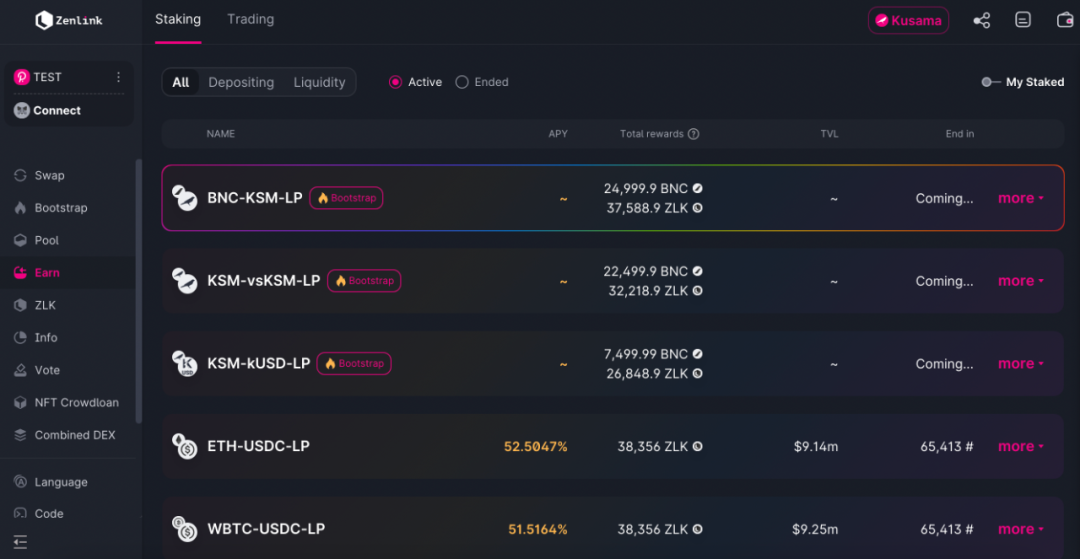Click the collapse sidebar icon at bottom

point(20,542)
